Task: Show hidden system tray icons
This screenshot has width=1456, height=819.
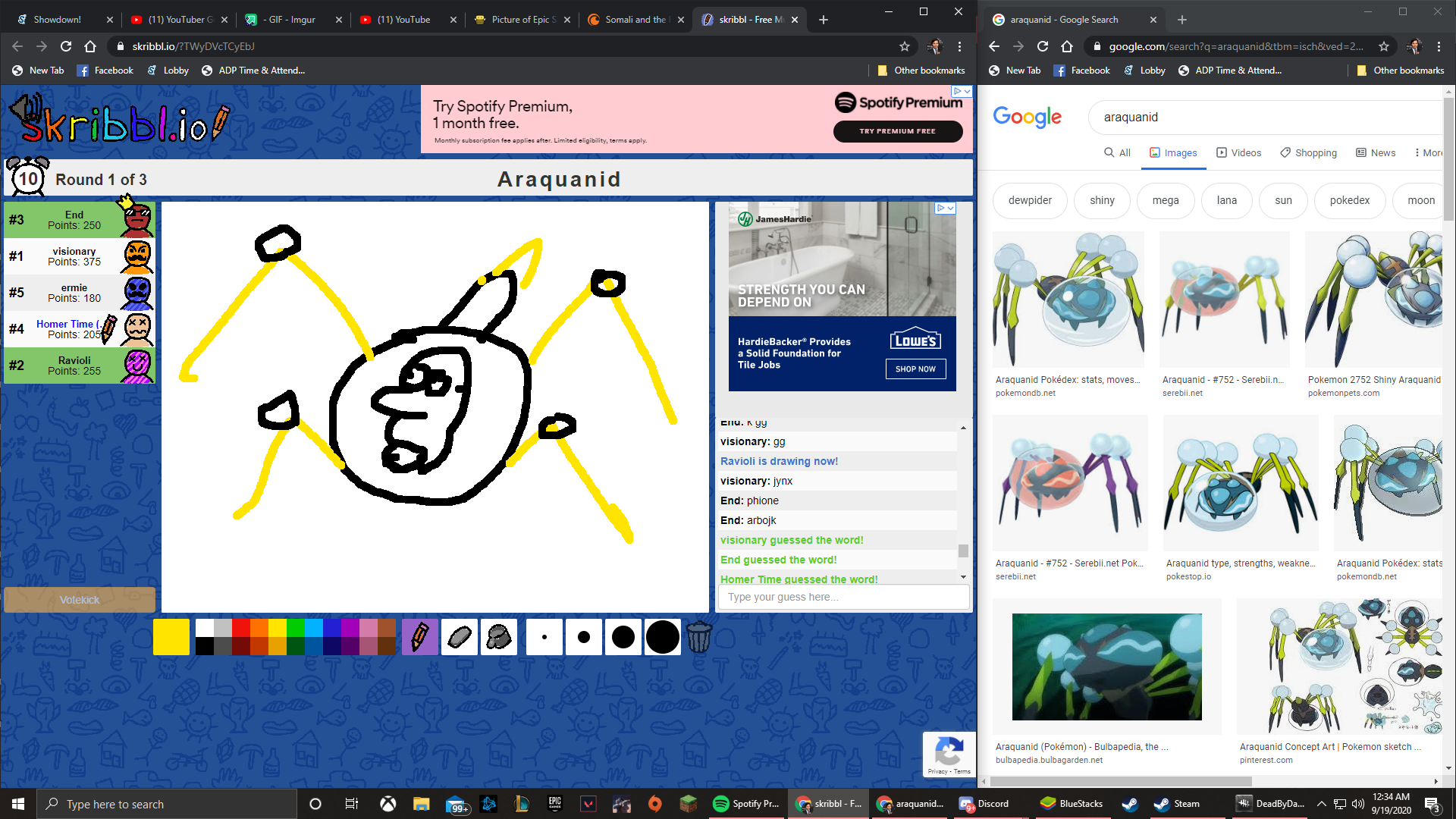Action: tap(1321, 804)
